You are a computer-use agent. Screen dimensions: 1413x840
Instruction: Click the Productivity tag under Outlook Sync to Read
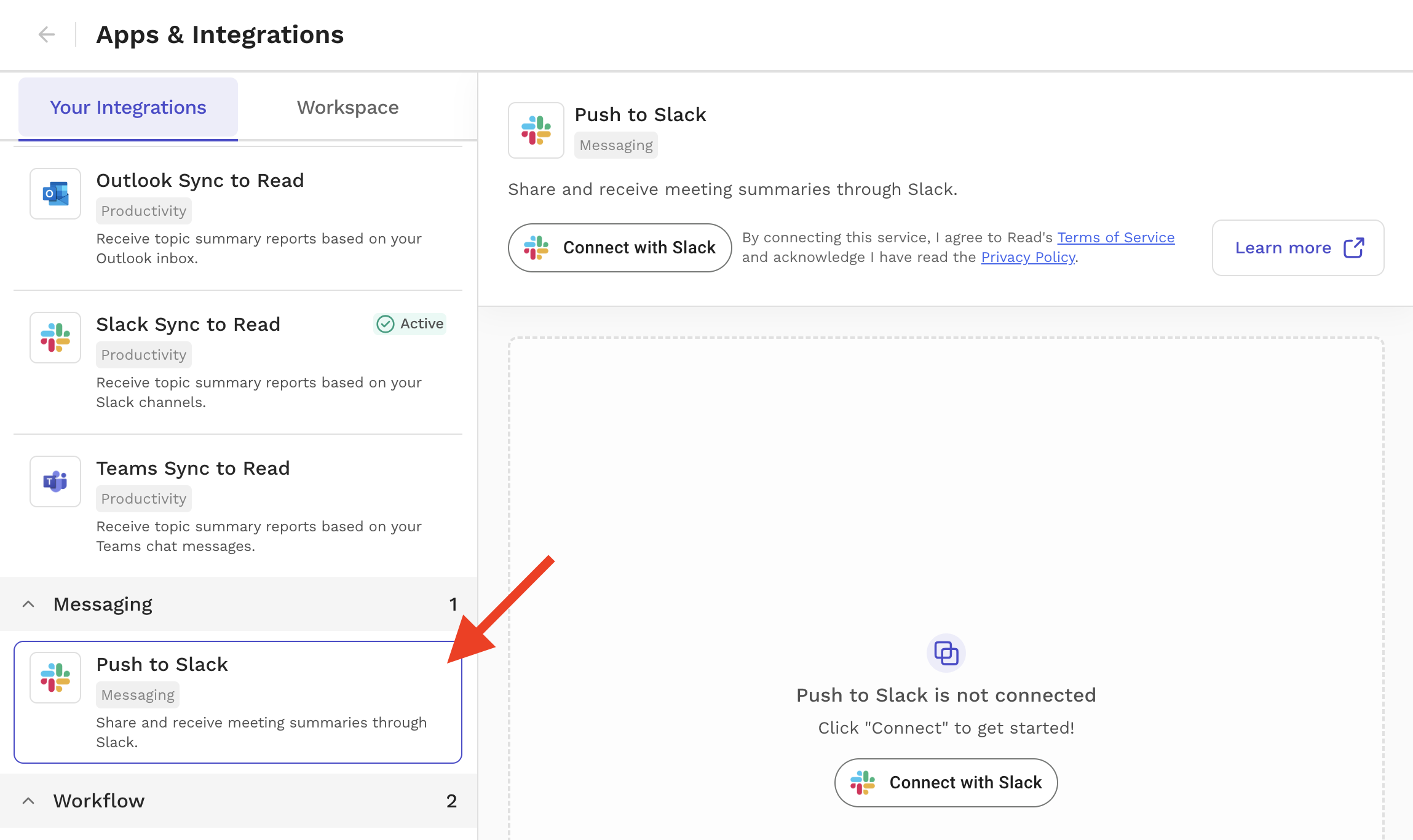tap(144, 211)
